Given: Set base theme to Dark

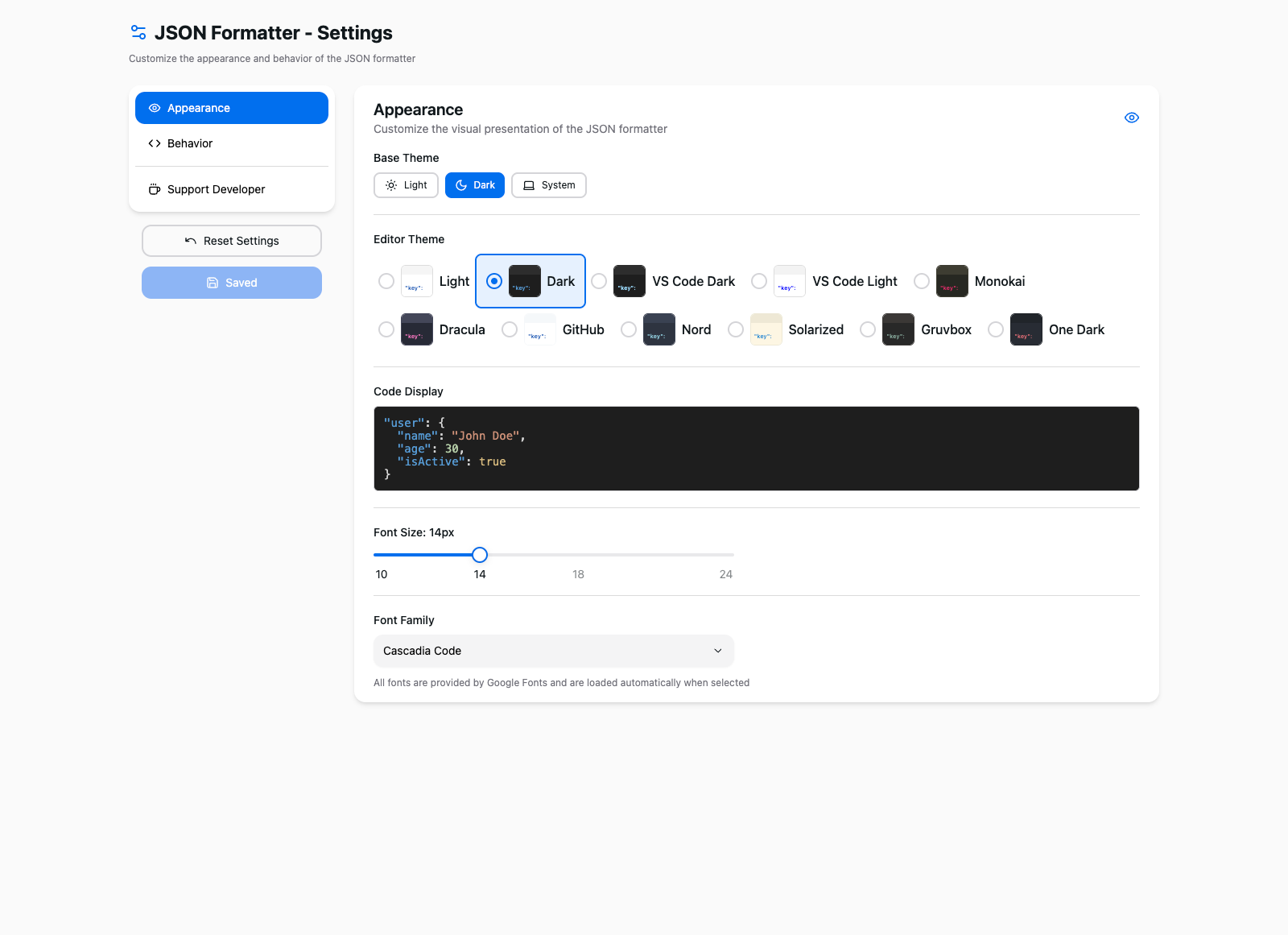Looking at the screenshot, I should click(x=475, y=185).
